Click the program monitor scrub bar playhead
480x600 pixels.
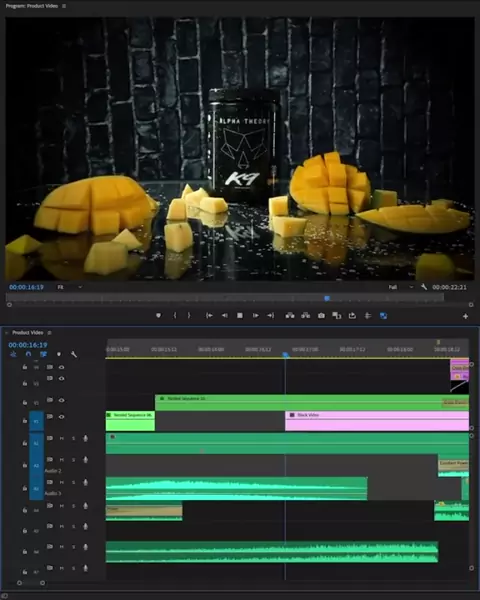coord(327,298)
